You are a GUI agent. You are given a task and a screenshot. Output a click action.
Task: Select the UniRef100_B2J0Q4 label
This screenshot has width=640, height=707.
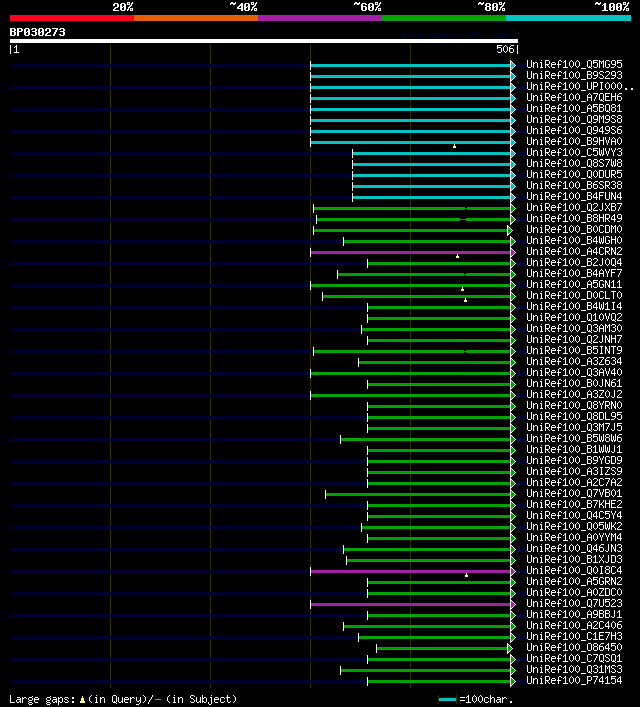tap(574, 262)
